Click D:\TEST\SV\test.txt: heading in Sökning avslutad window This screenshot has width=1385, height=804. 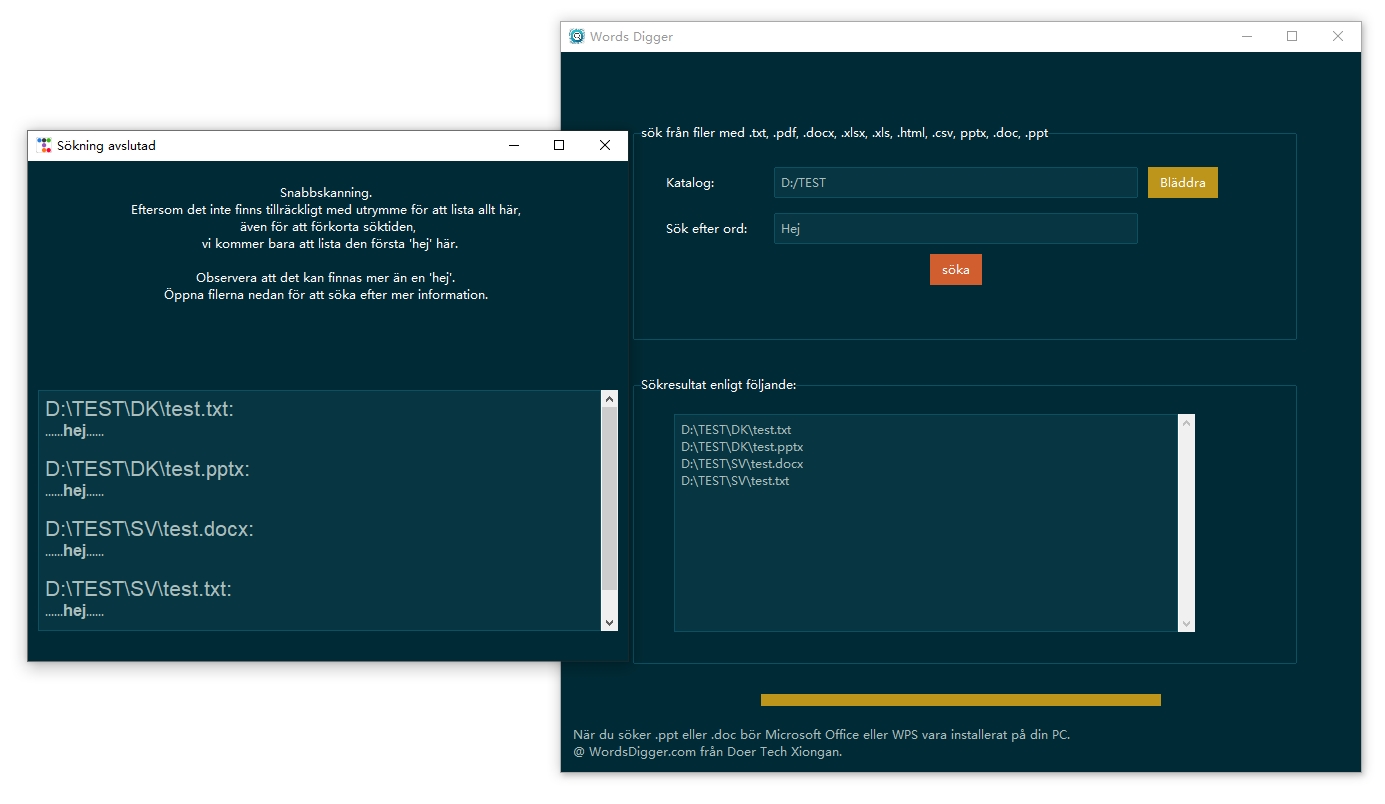139,589
